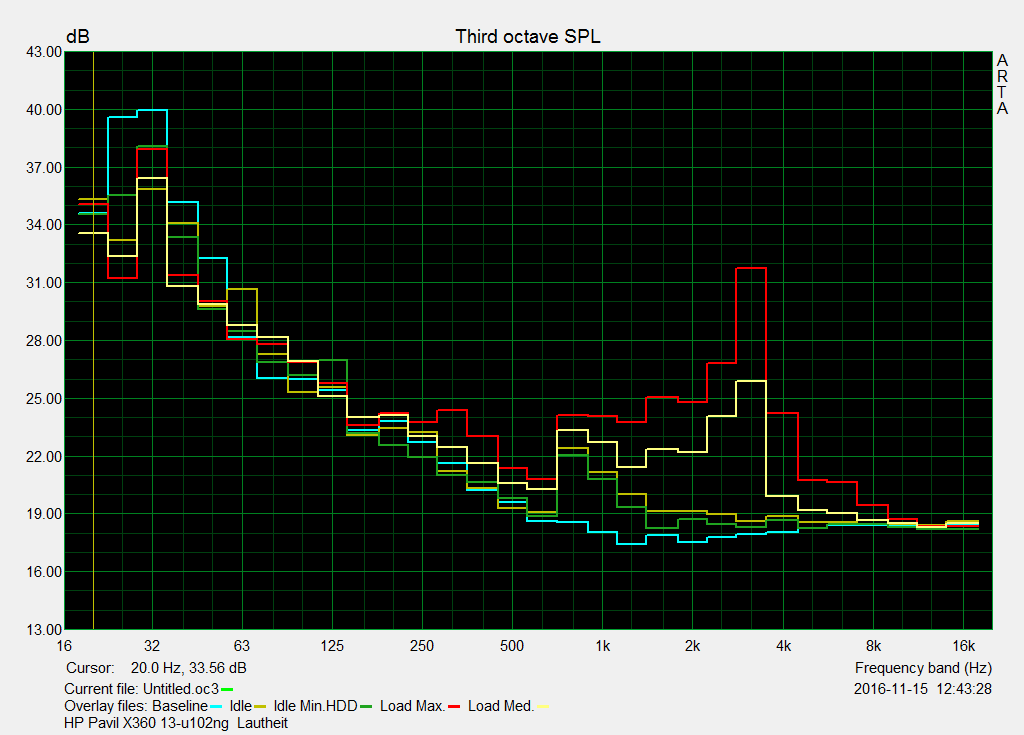Click the 63 frequency axis label
1024x735 pixels.
tap(242, 646)
